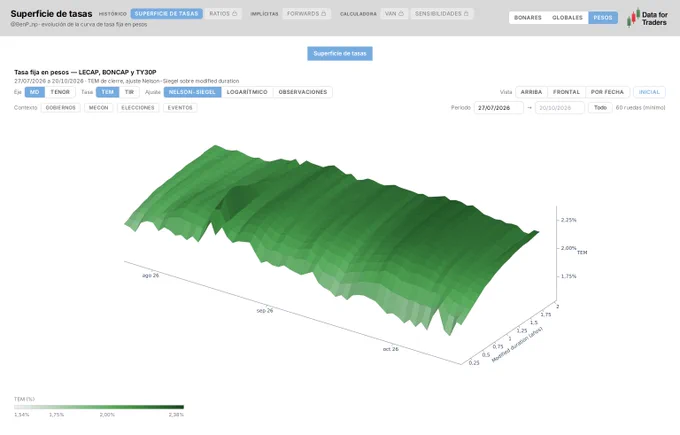Image resolution: width=680 pixels, height=435 pixels.
Task: Choose Logarítmico fit
Action: [x=247, y=92]
